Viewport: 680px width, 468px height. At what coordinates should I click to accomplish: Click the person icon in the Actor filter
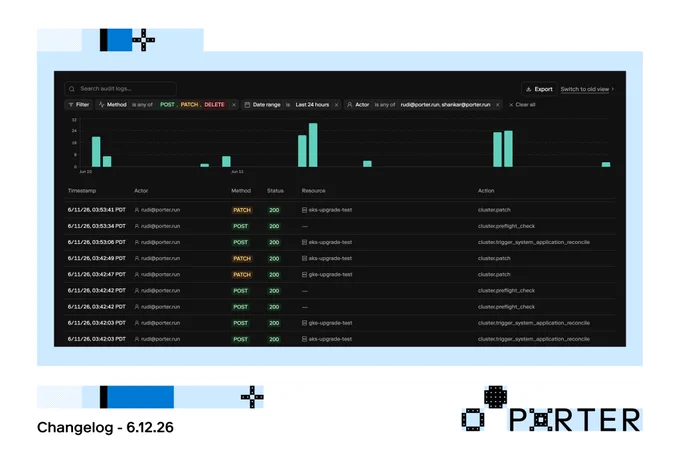point(350,105)
